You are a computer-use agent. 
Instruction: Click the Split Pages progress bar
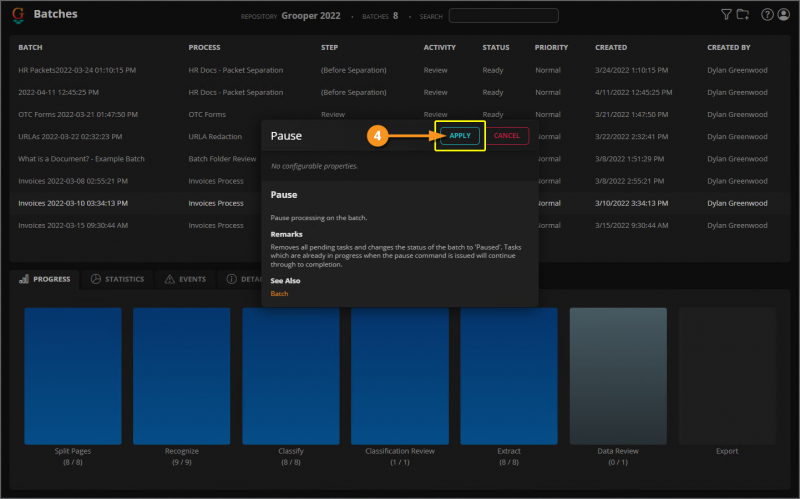coord(72,375)
